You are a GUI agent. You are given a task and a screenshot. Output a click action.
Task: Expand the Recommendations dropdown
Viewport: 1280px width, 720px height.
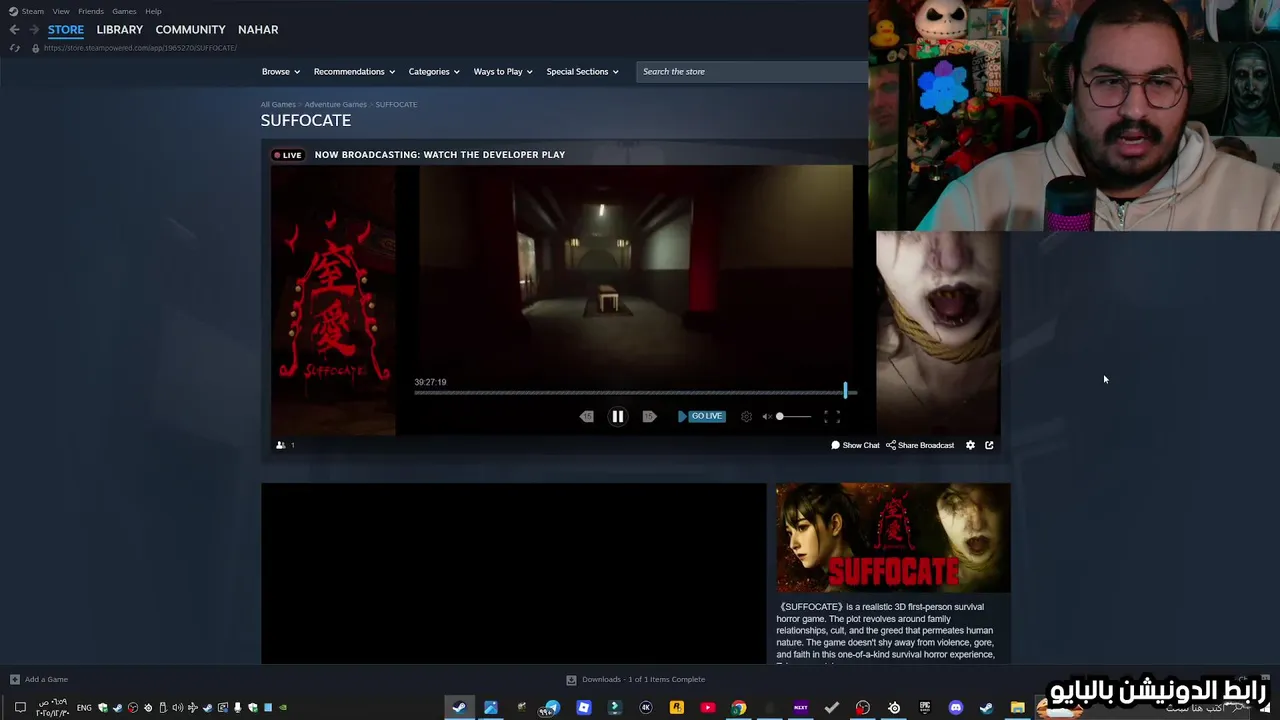coord(354,71)
